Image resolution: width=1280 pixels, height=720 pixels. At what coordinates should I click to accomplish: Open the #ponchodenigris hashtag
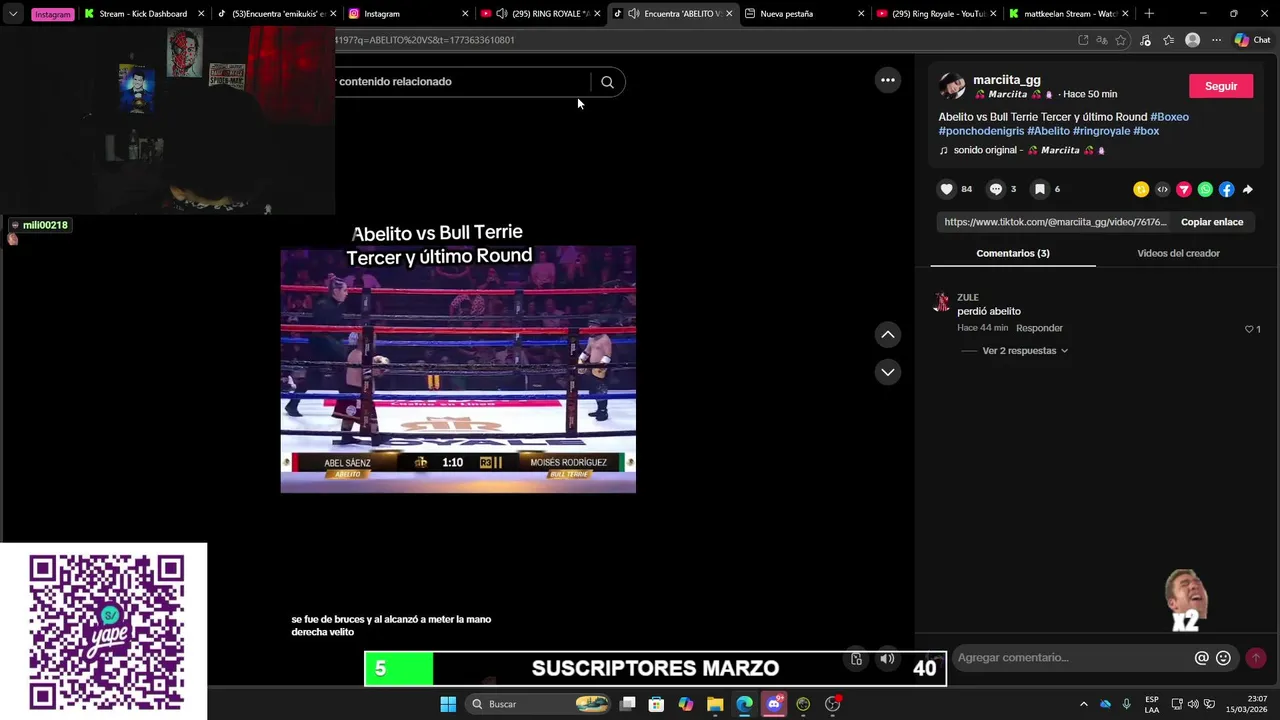click(x=981, y=131)
